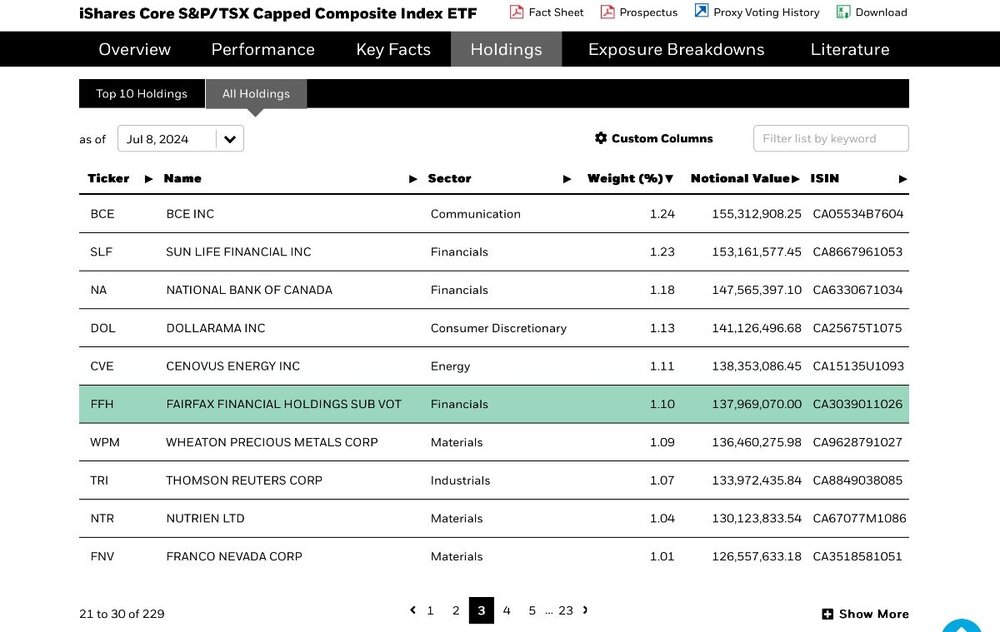Go to next page using right arrow
The height and width of the screenshot is (632, 1000).
[585, 610]
